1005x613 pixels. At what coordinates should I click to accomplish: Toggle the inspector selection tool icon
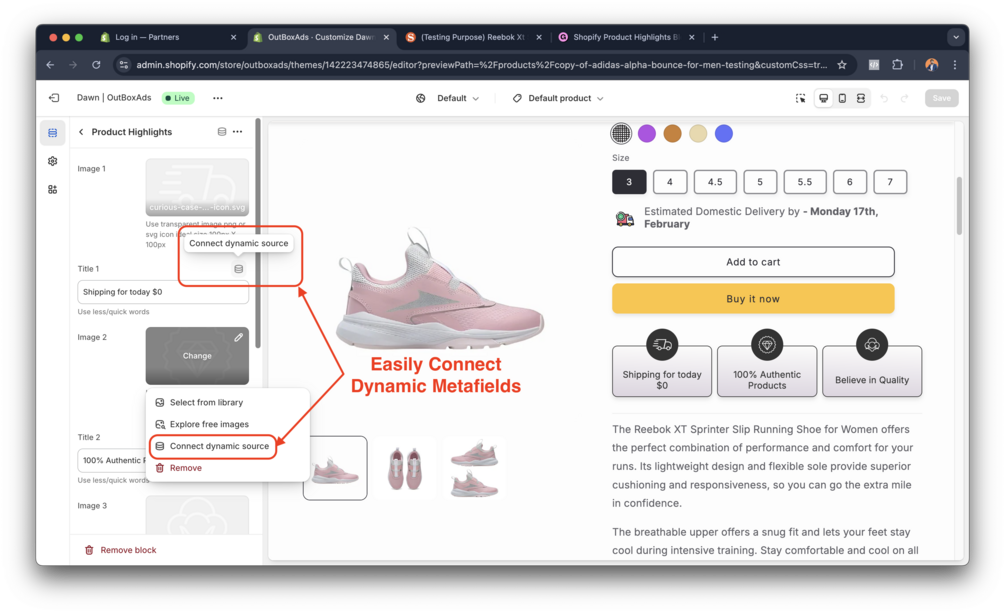pos(801,98)
